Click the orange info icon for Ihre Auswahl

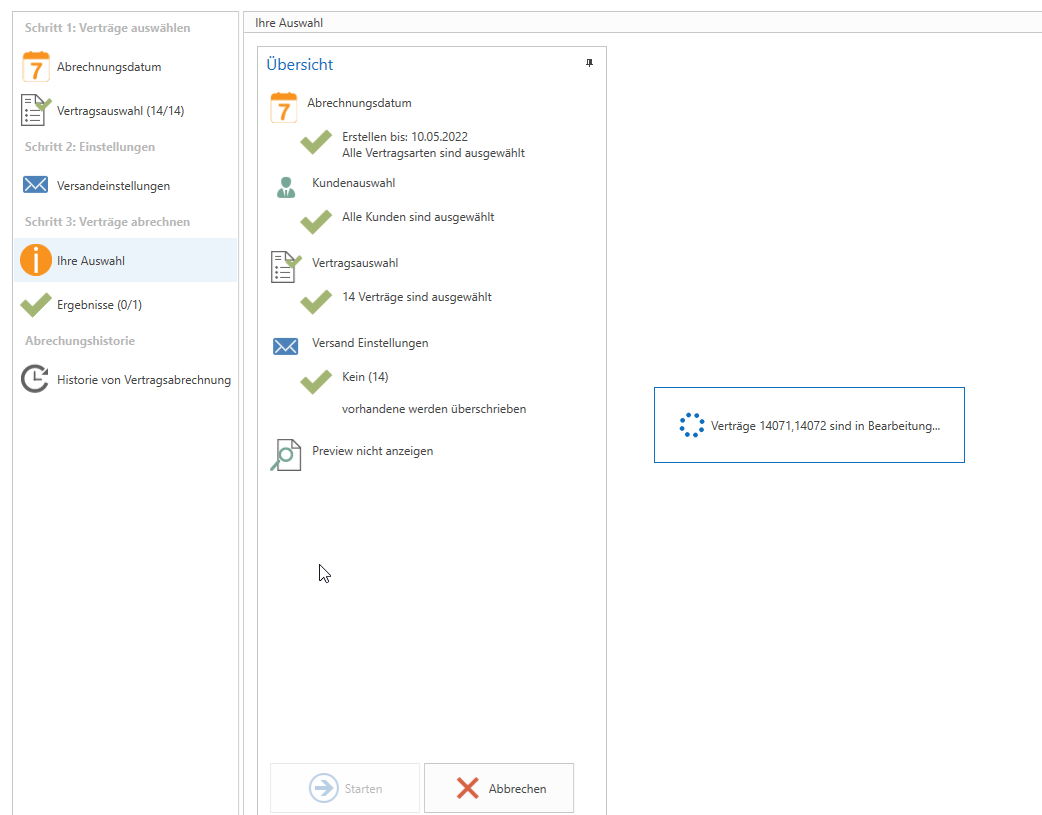pyautogui.click(x=36, y=260)
